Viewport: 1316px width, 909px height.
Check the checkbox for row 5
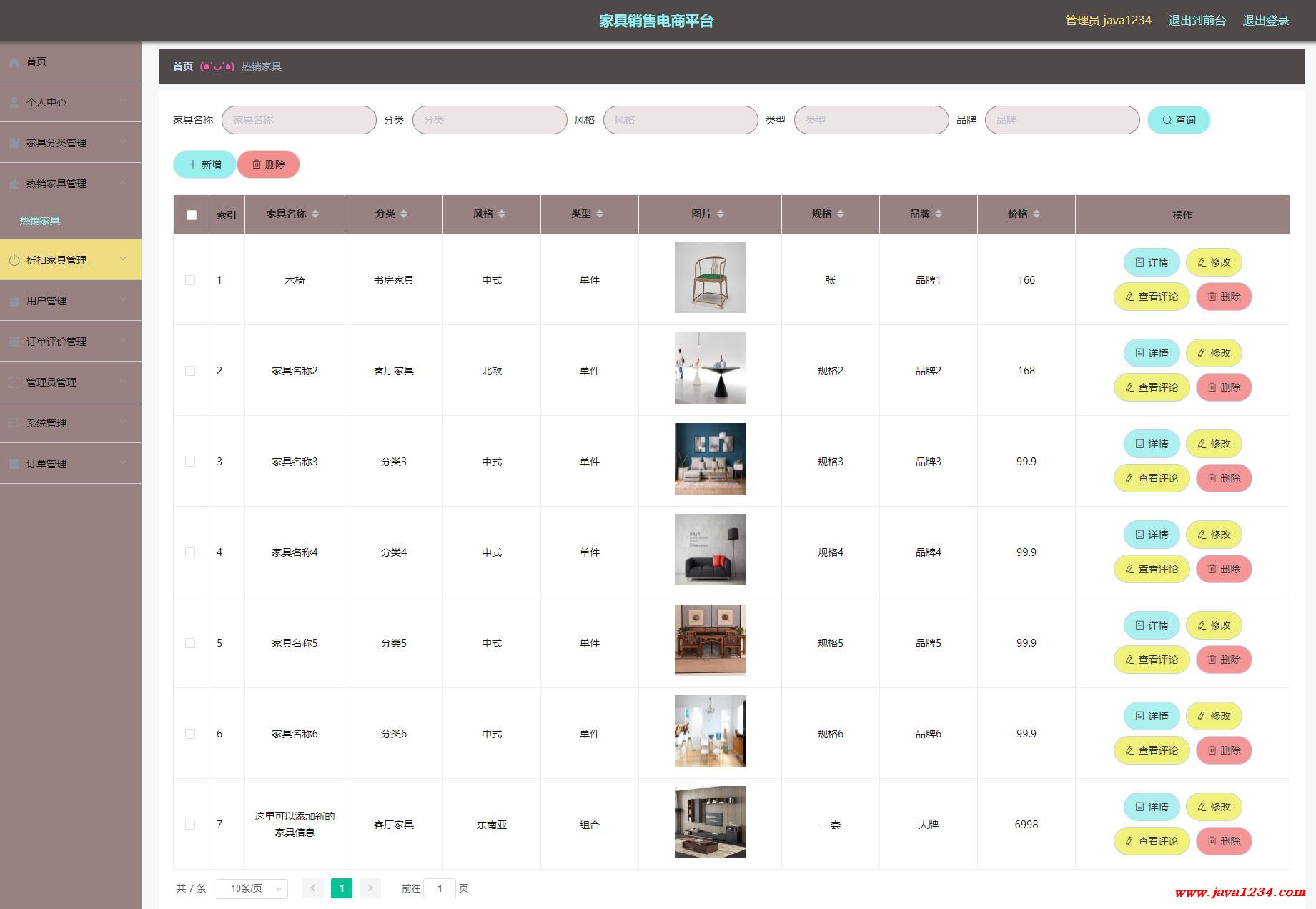point(190,643)
